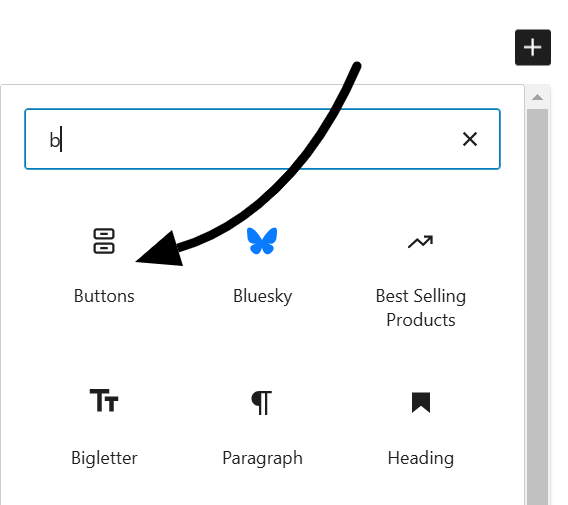Click the Heading text label
This screenshot has width=568, height=505.
pos(421,458)
